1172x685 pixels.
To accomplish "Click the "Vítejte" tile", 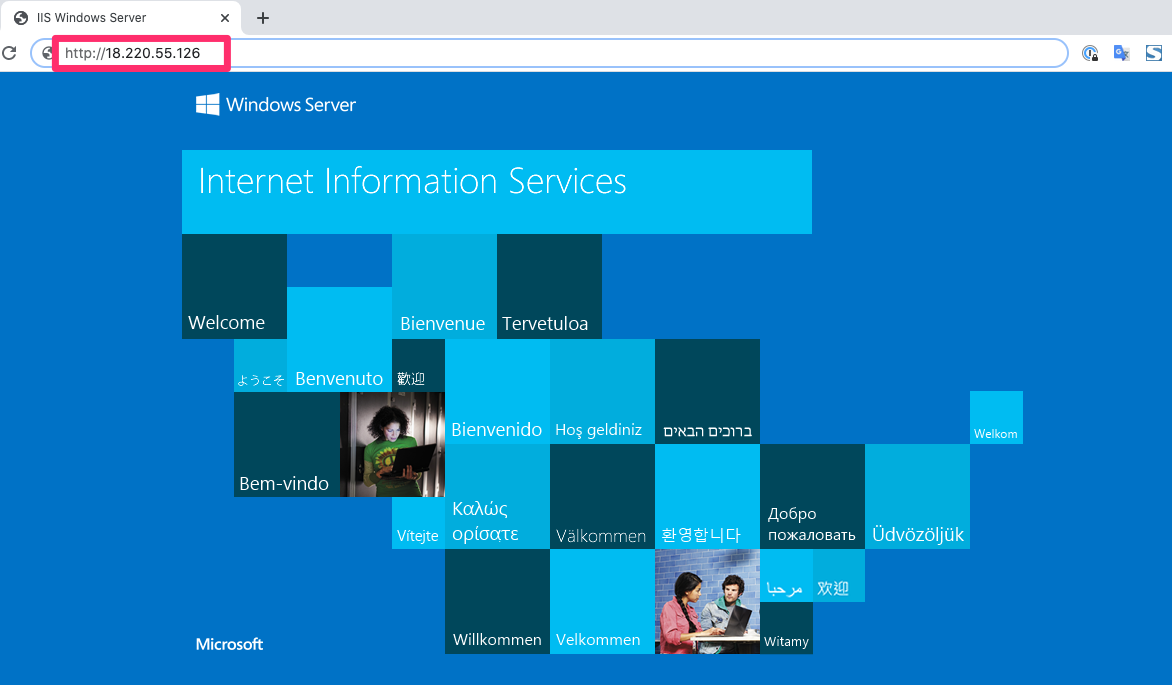I will coord(419,523).
